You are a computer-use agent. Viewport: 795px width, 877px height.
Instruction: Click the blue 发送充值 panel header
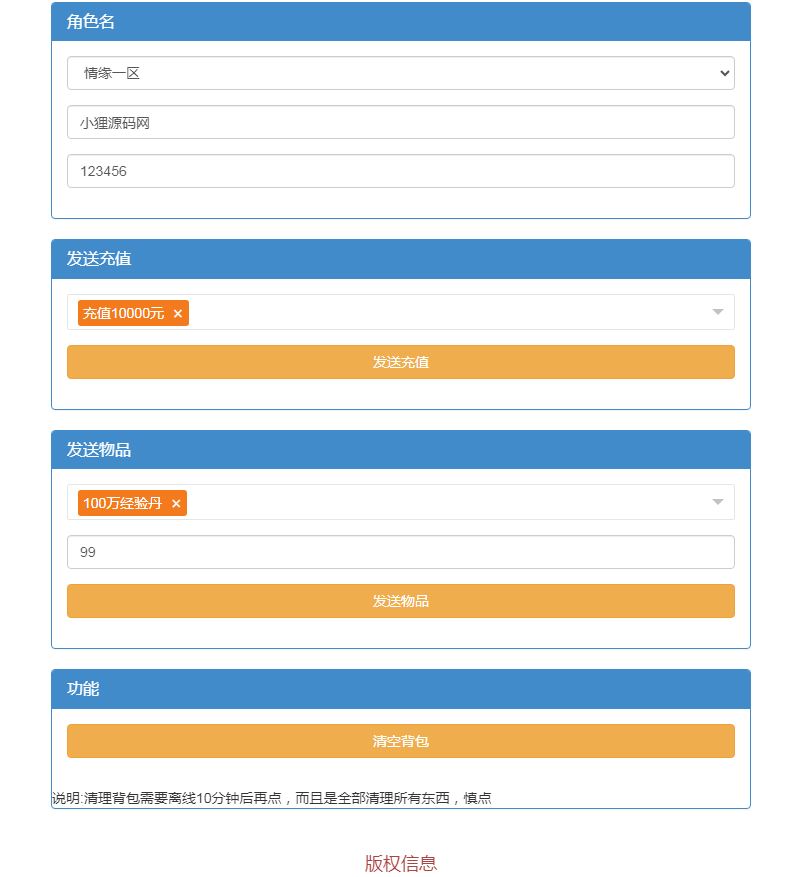pos(400,259)
